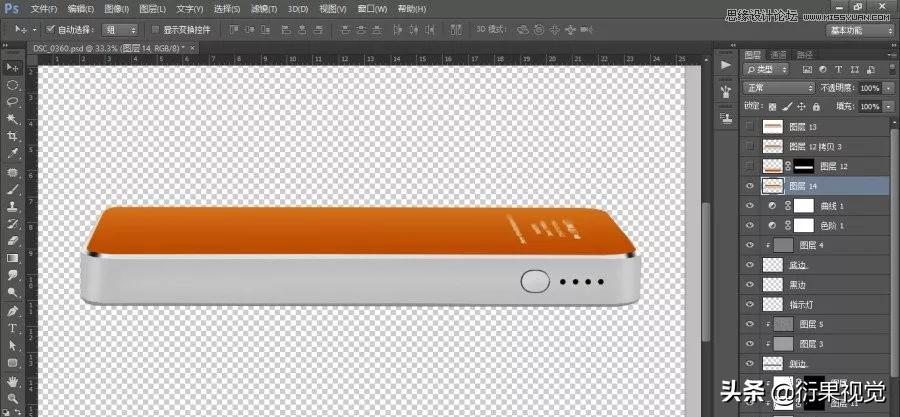Show hidden layer 图层 12
This screenshot has height=417, width=900.
point(749,166)
